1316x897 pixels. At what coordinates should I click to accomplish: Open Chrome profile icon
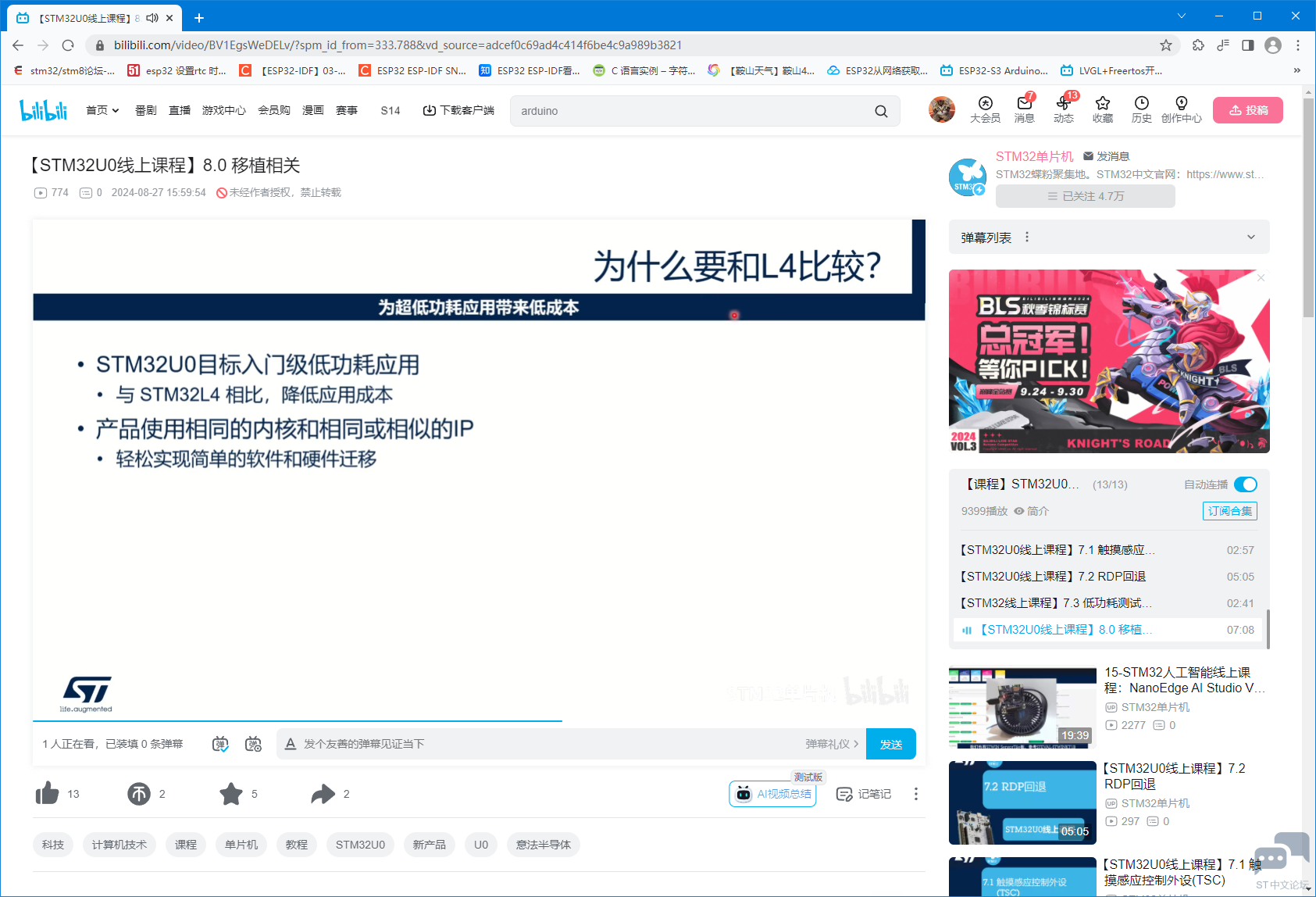click(x=1273, y=45)
